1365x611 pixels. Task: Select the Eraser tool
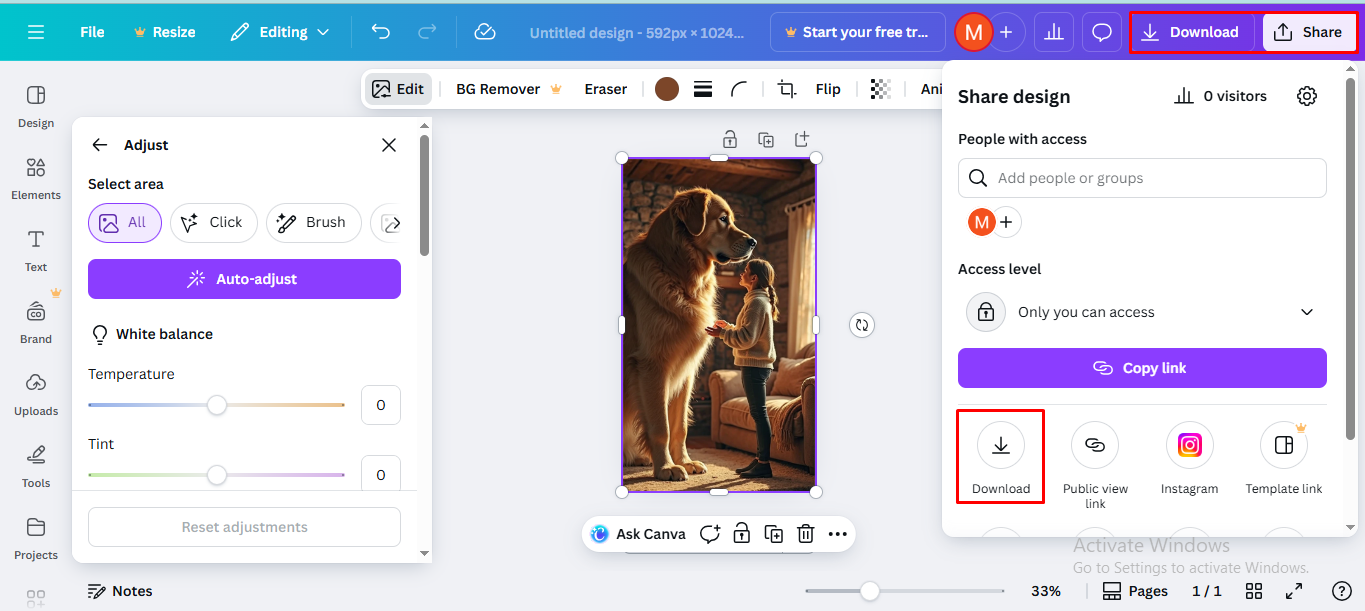(x=605, y=88)
